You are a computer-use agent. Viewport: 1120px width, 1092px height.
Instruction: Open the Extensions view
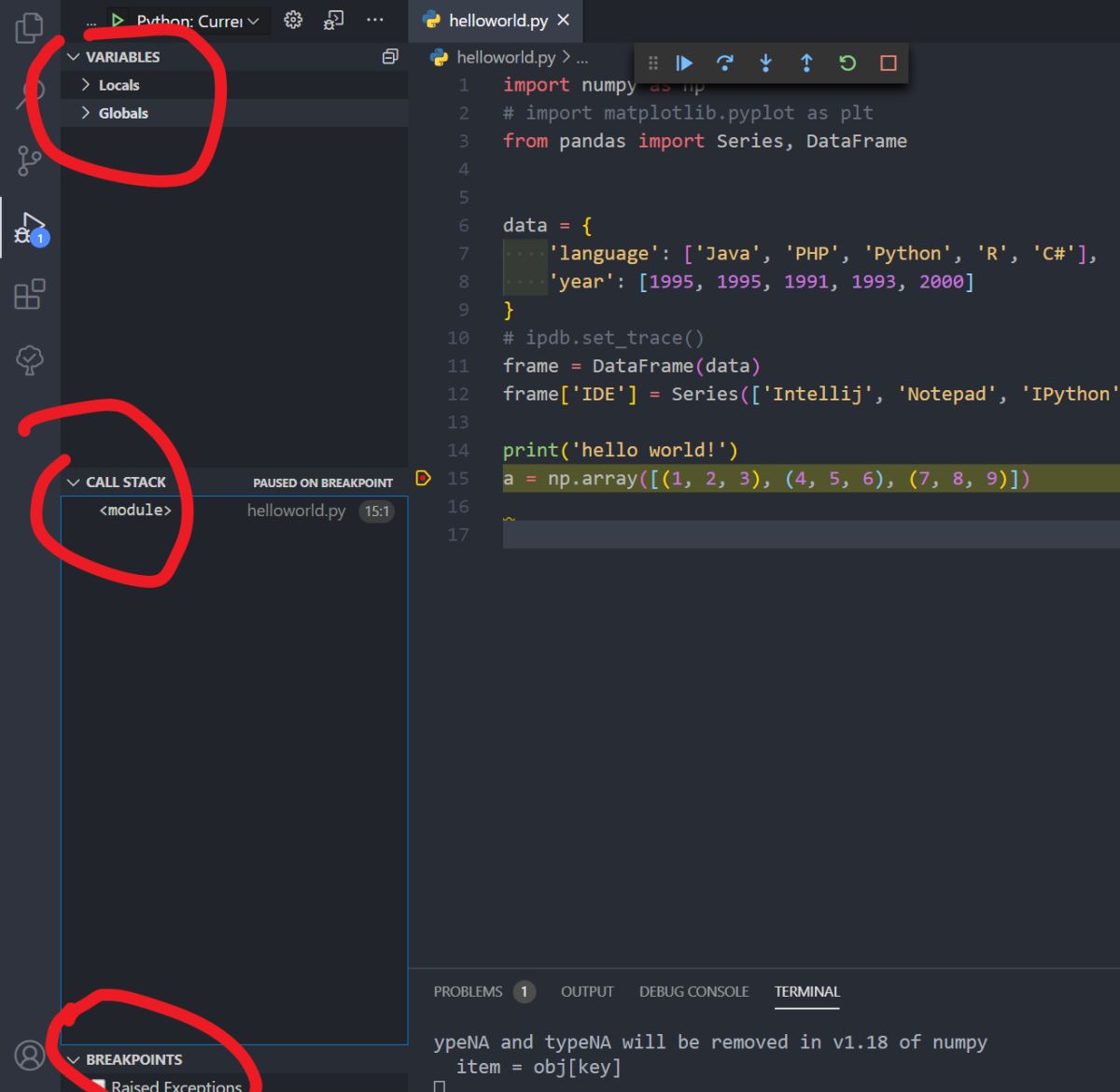point(30,294)
